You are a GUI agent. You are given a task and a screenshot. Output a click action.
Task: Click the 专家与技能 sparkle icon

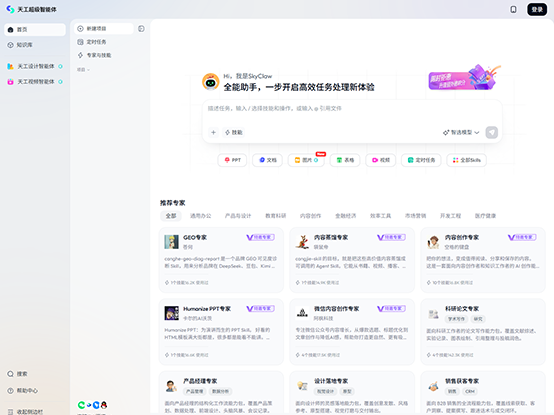click(81, 55)
